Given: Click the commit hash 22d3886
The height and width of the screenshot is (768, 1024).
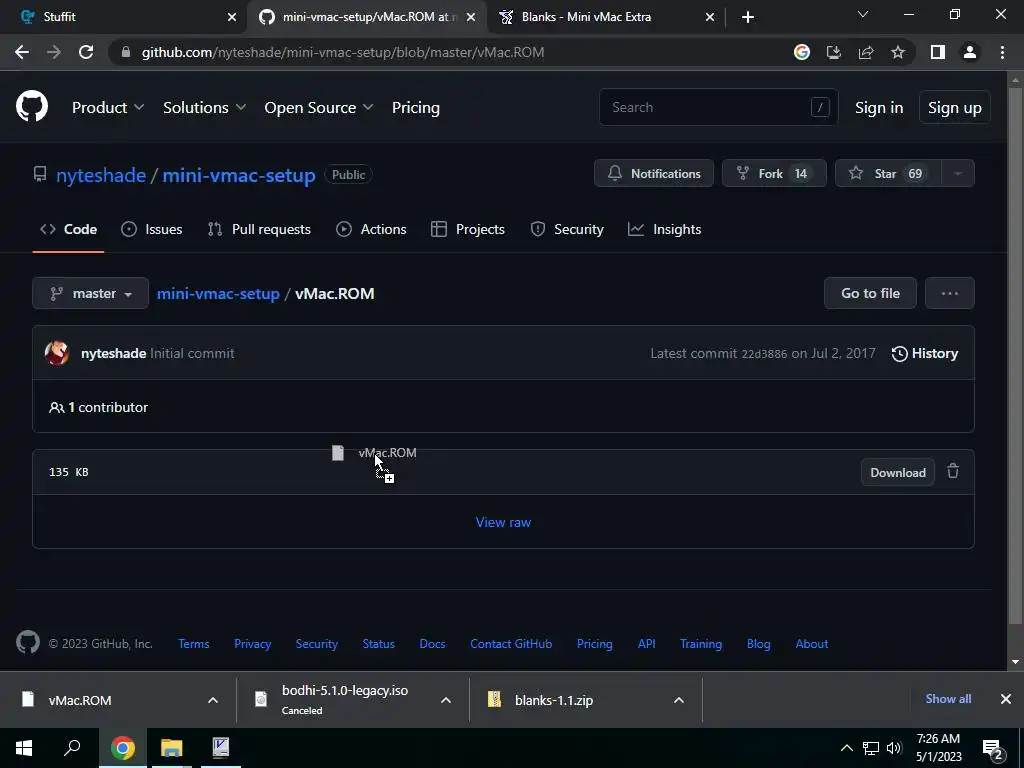Looking at the screenshot, I should (x=763, y=354).
